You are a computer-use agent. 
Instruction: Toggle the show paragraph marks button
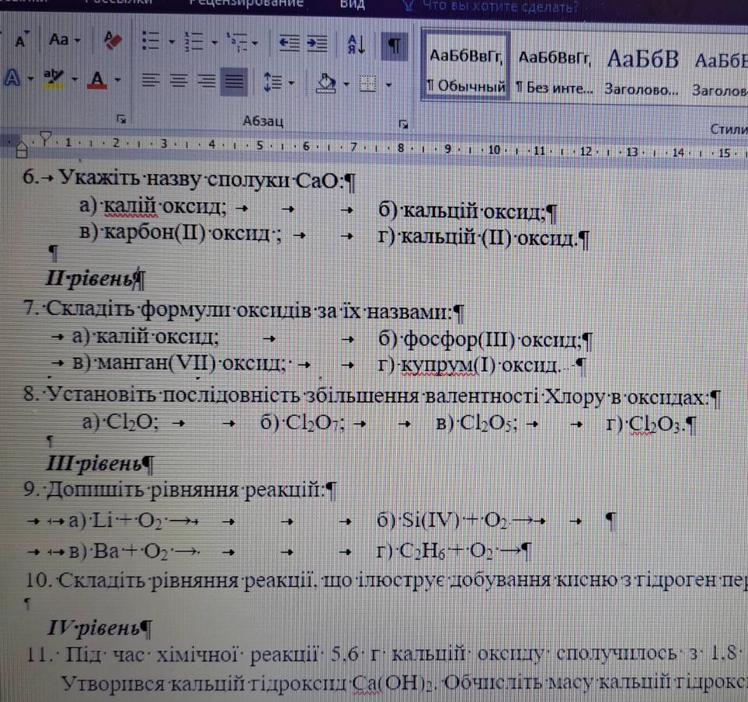point(396,44)
